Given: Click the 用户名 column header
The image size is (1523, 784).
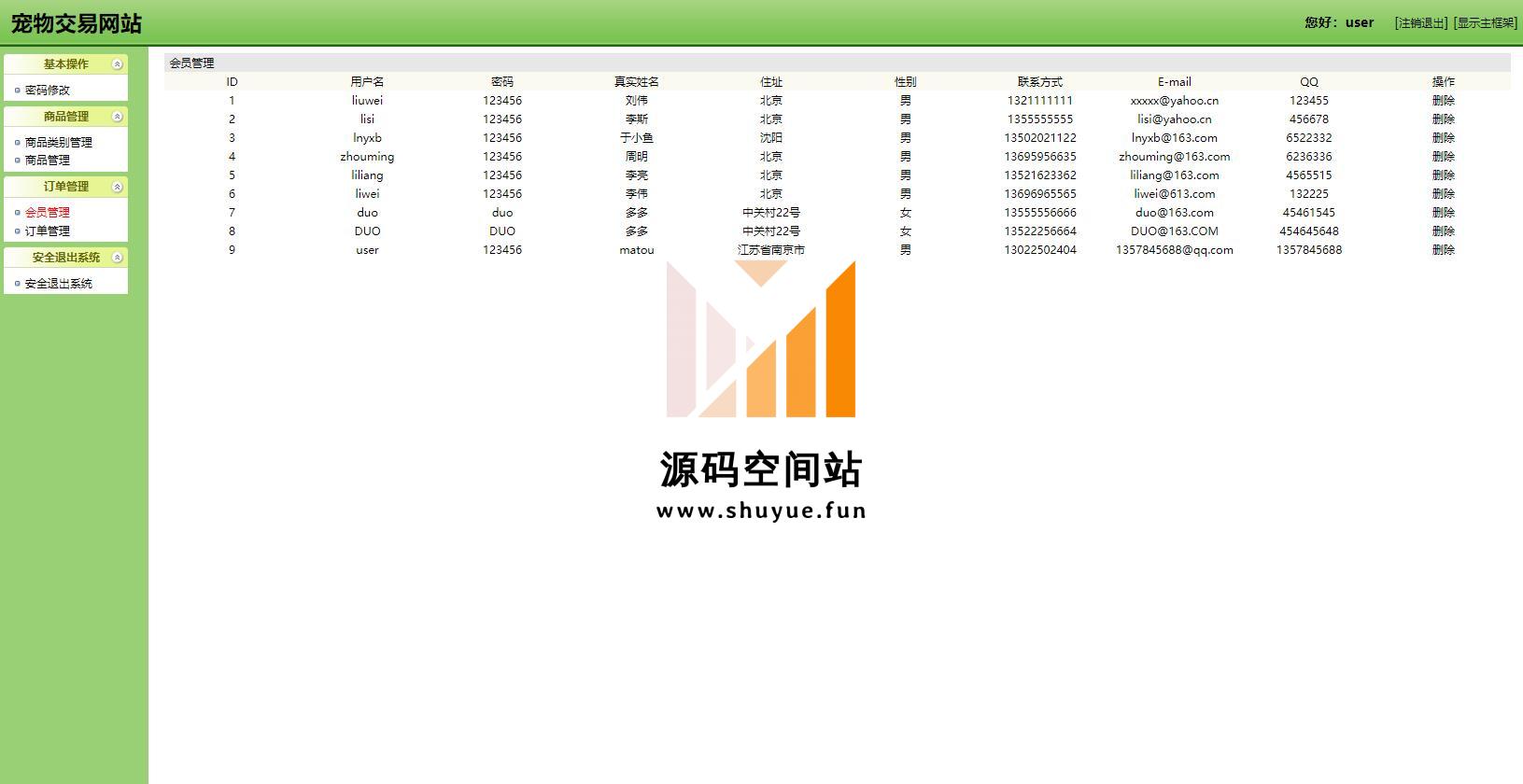Looking at the screenshot, I should tap(367, 82).
